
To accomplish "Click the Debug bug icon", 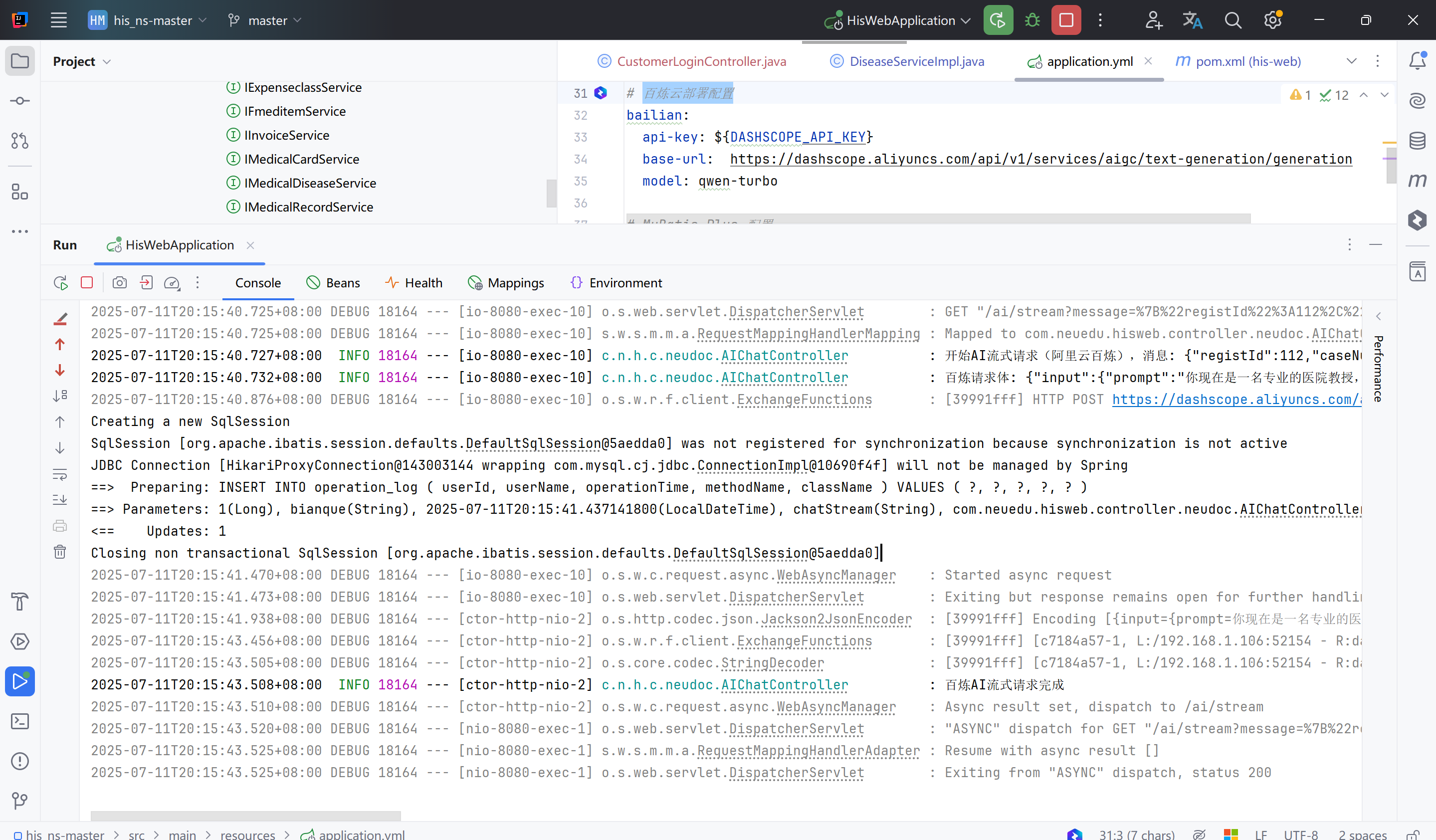I will [x=1032, y=20].
